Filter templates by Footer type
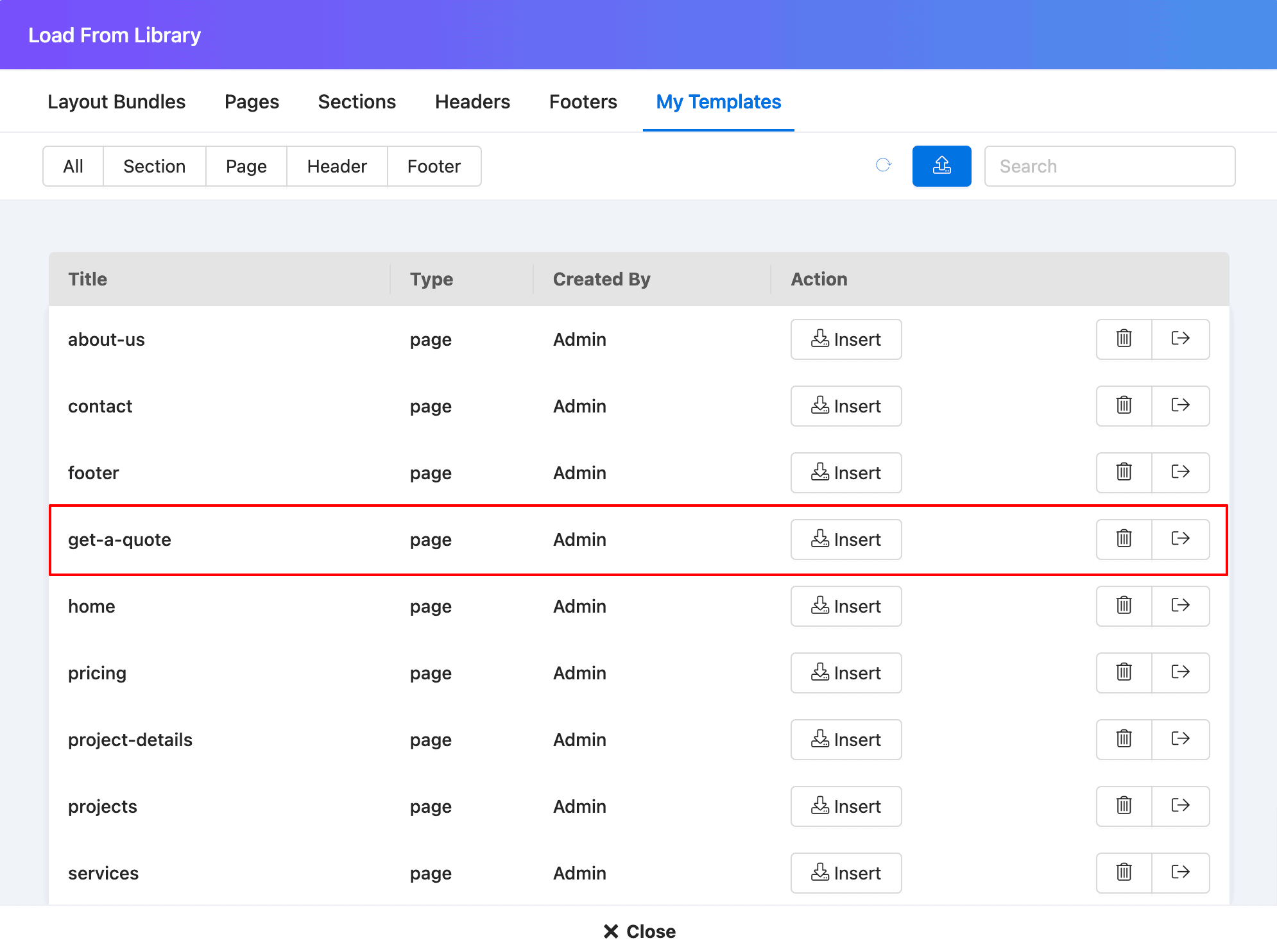1277x952 pixels. tap(434, 166)
